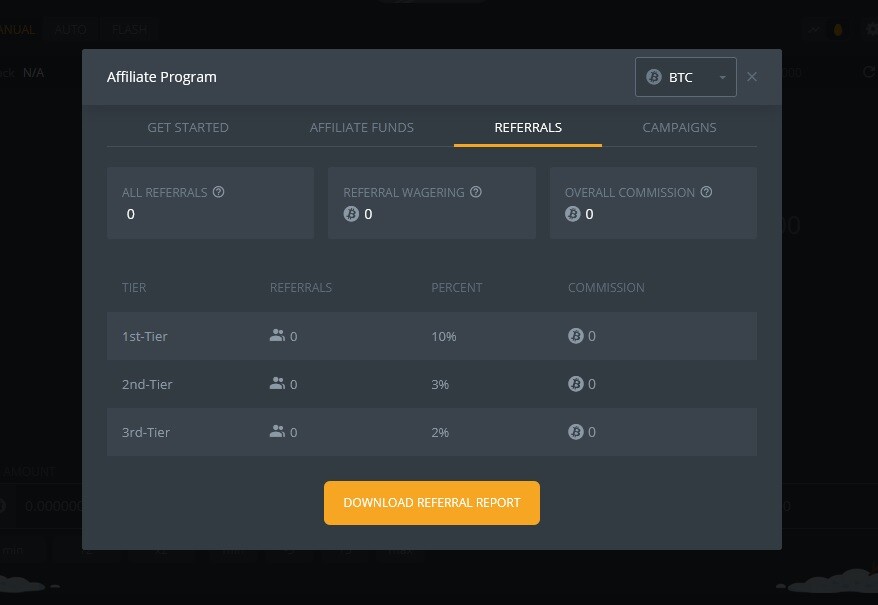Select the referrals people icon in 1st-Tier row
Screen dimensions: 878x605
tap(277, 336)
